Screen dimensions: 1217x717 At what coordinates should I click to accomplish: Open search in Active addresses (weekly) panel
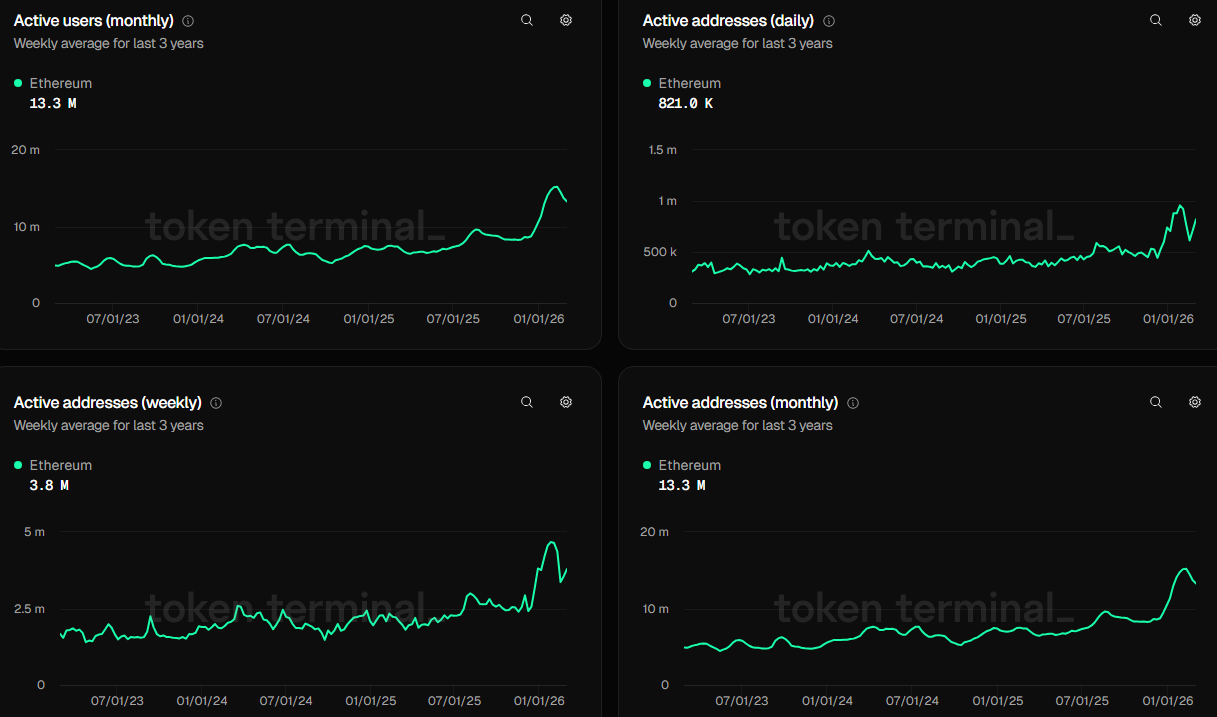(x=527, y=402)
